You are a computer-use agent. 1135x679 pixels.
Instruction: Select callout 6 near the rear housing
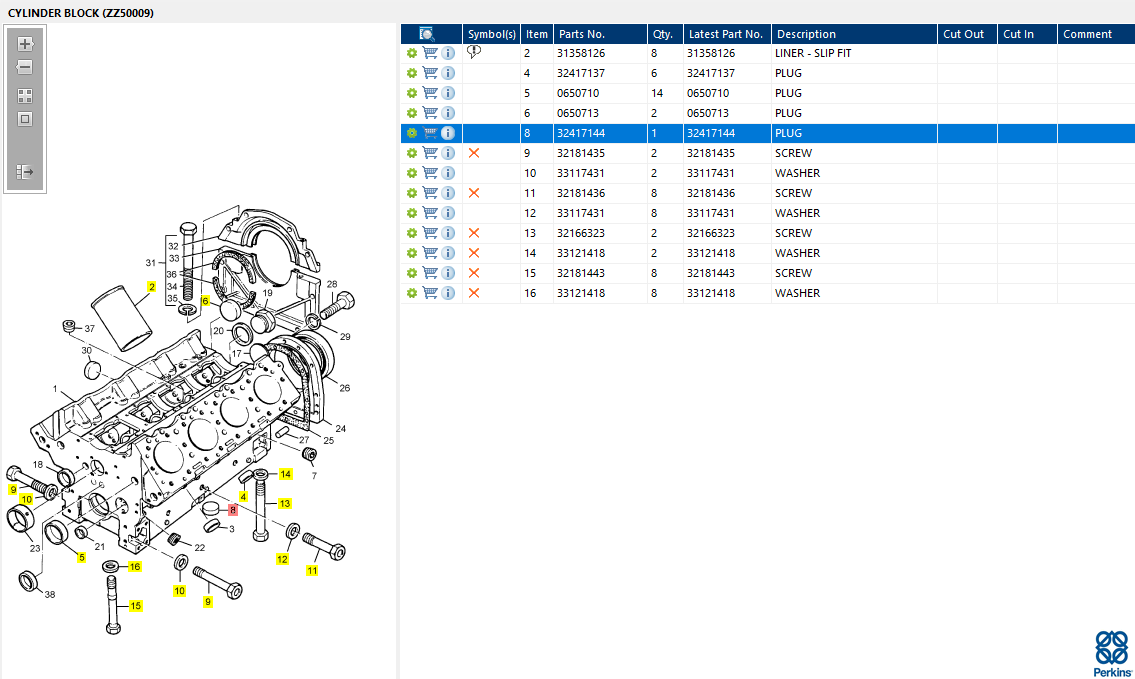coord(206,301)
